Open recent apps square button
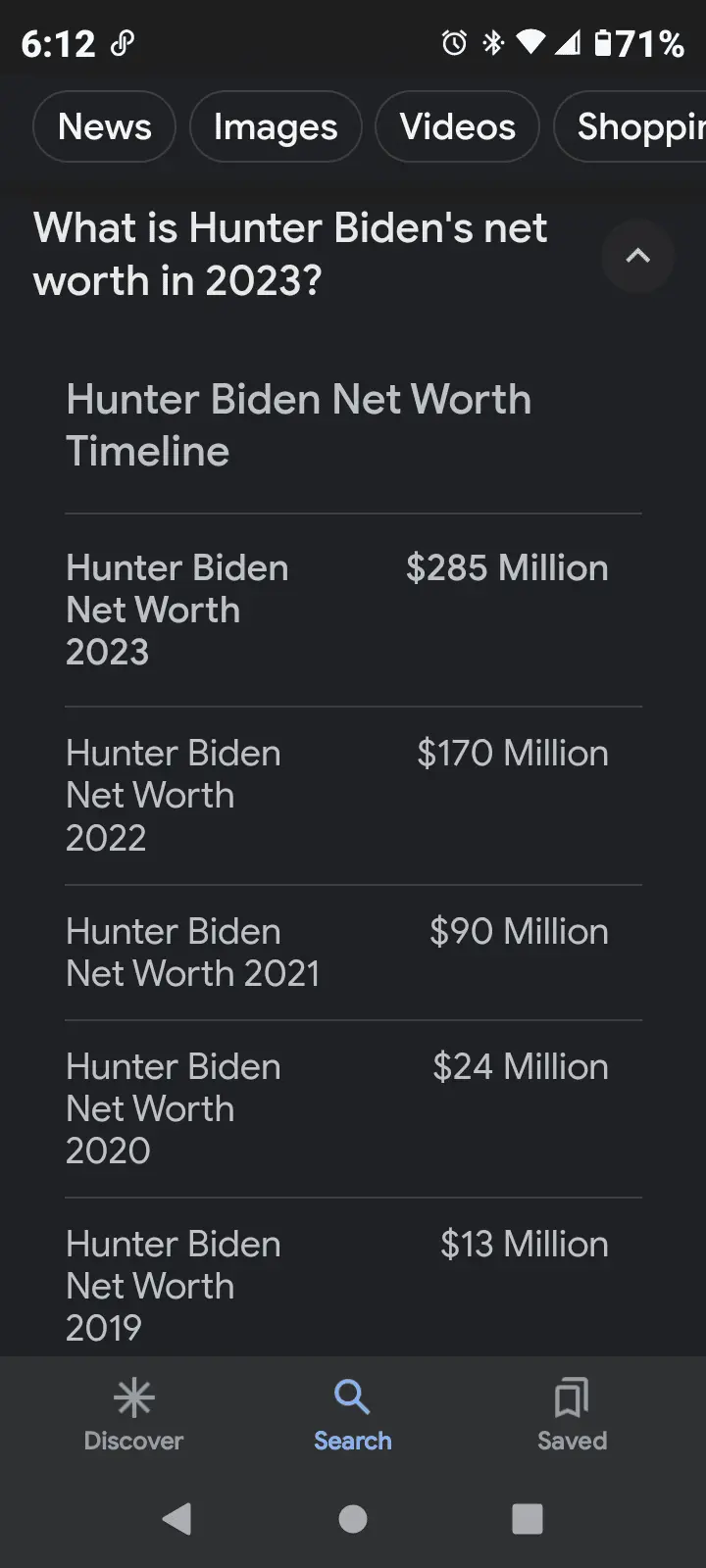The height and width of the screenshot is (1568, 706). click(528, 1519)
